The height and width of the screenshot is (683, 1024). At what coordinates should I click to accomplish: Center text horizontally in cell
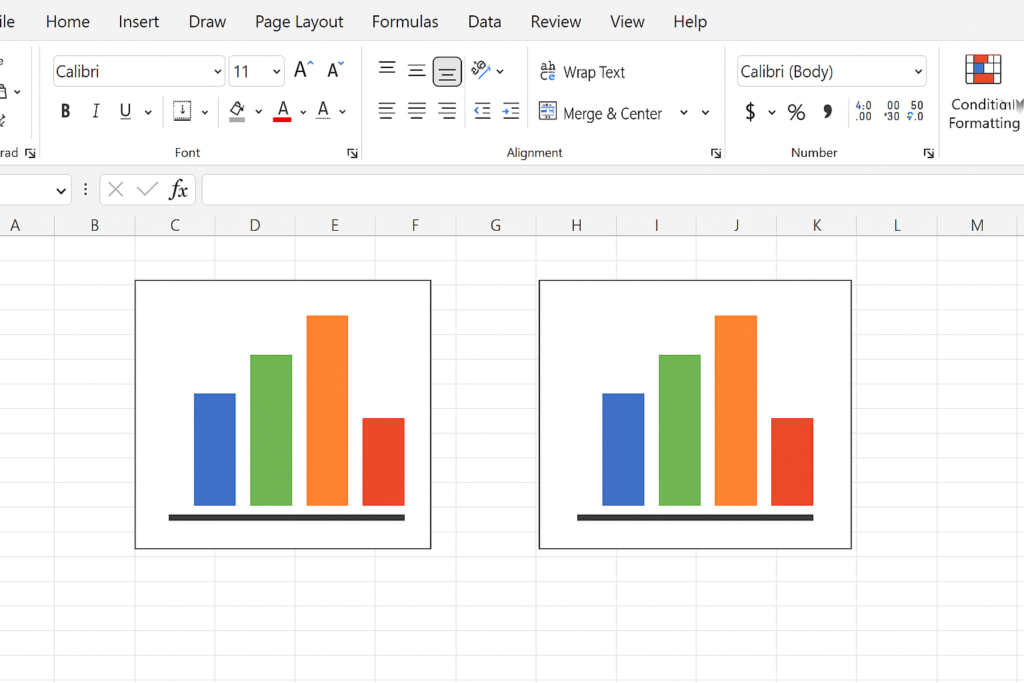417,111
